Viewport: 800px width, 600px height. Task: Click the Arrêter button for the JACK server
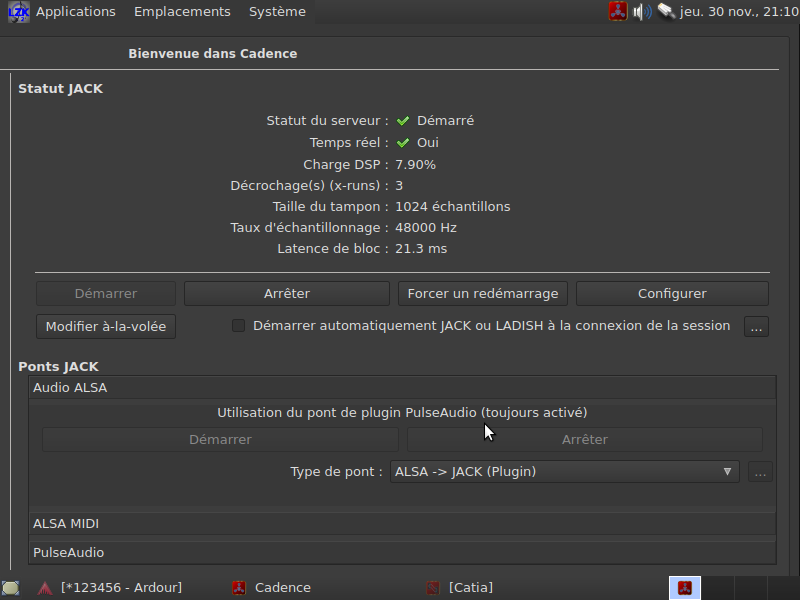(x=287, y=294)
